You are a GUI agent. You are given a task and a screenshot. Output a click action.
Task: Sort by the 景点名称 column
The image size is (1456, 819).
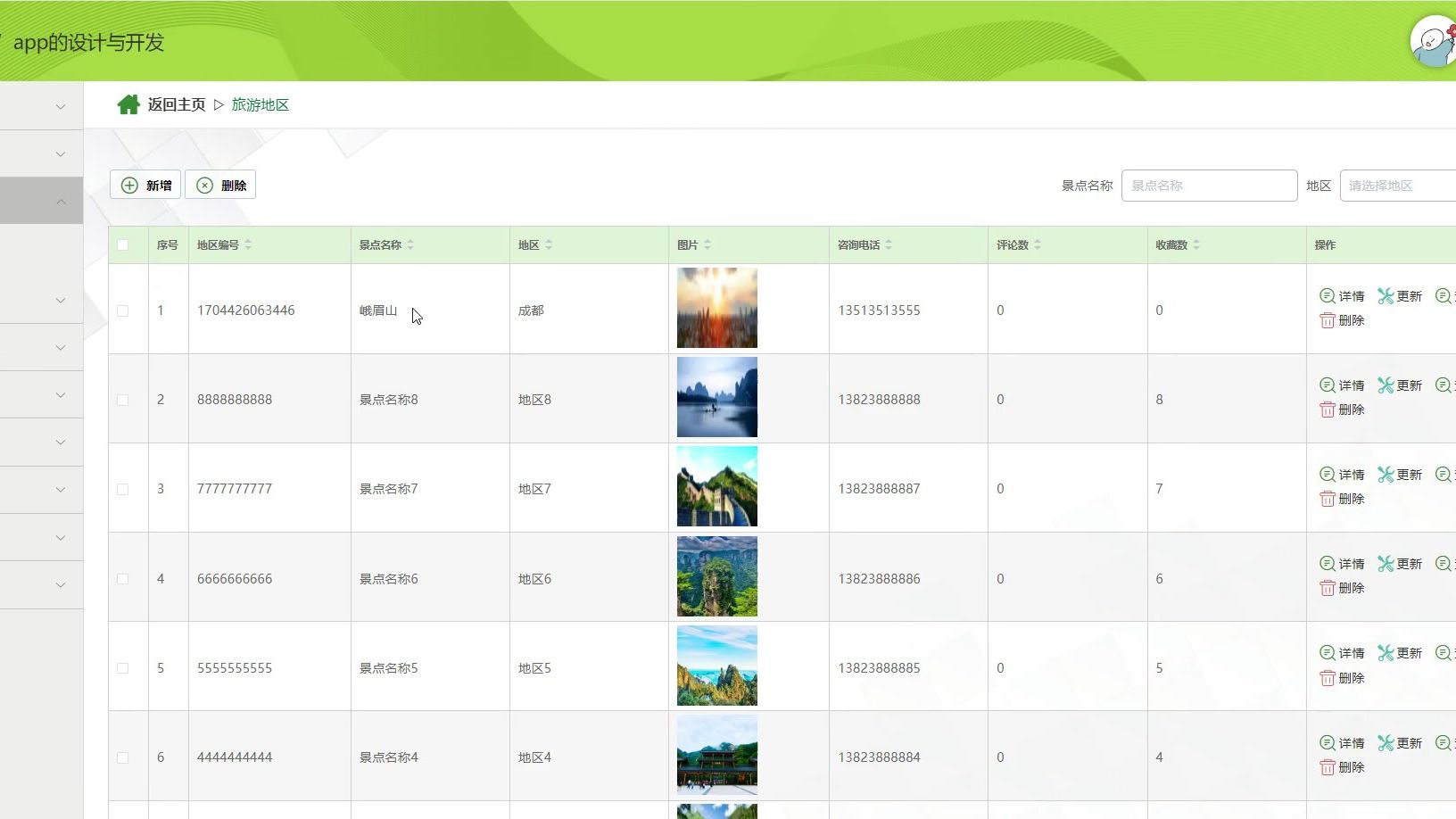coord(410,244)
